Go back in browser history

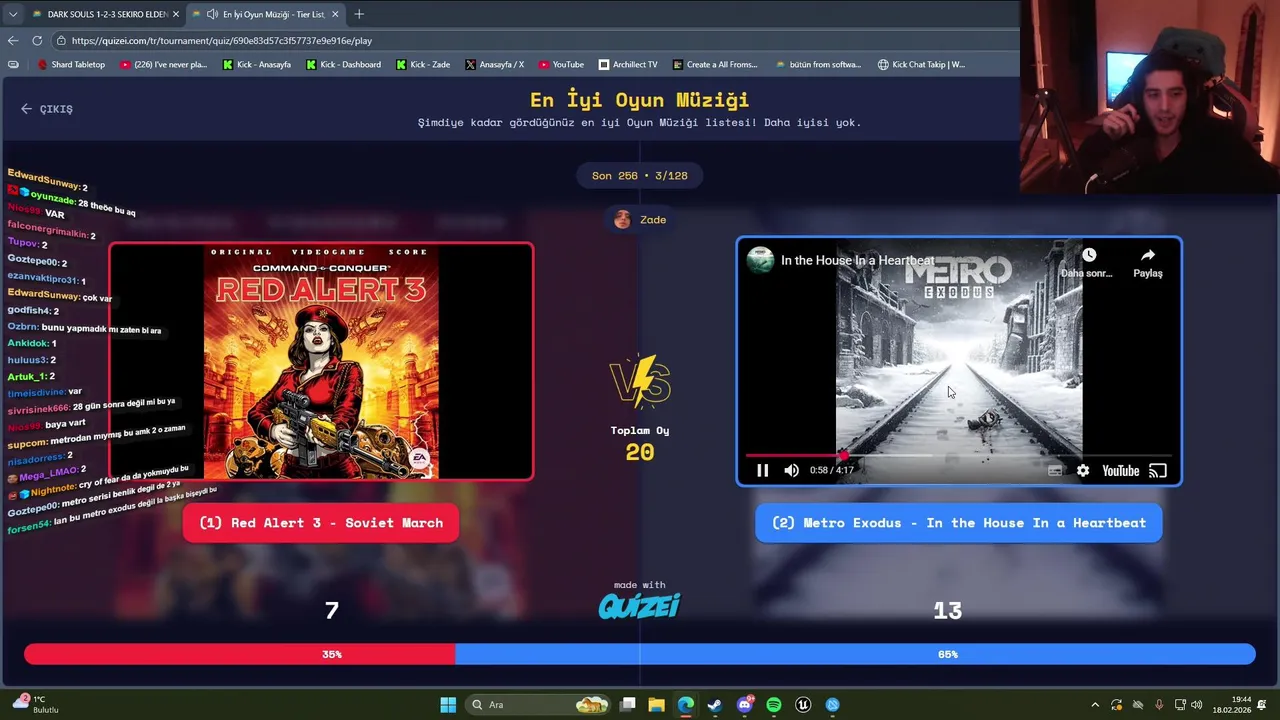(13, 41)
